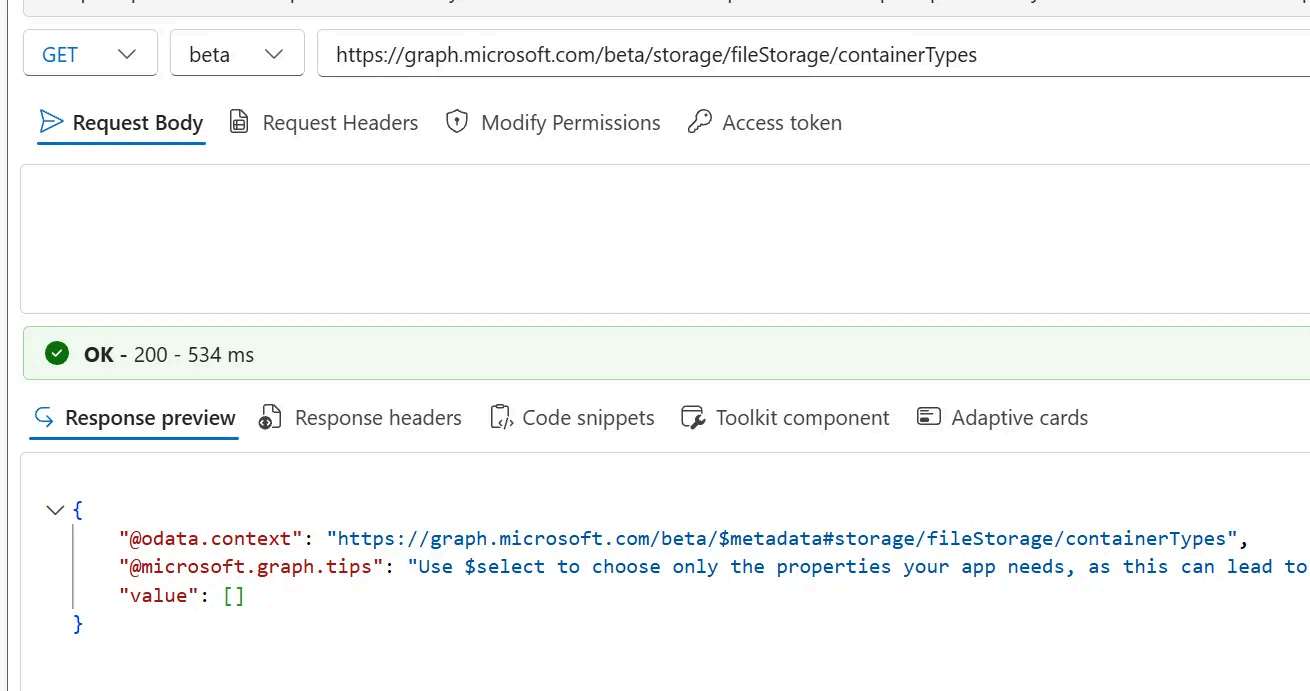Click the "Use $select to choose" tip string

(858, 567)
